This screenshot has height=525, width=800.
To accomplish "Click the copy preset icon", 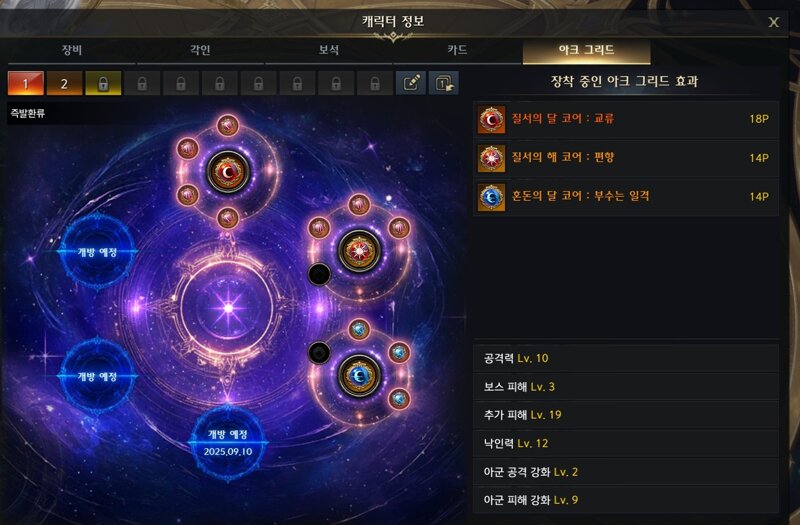I will click(x=443, y=83).
